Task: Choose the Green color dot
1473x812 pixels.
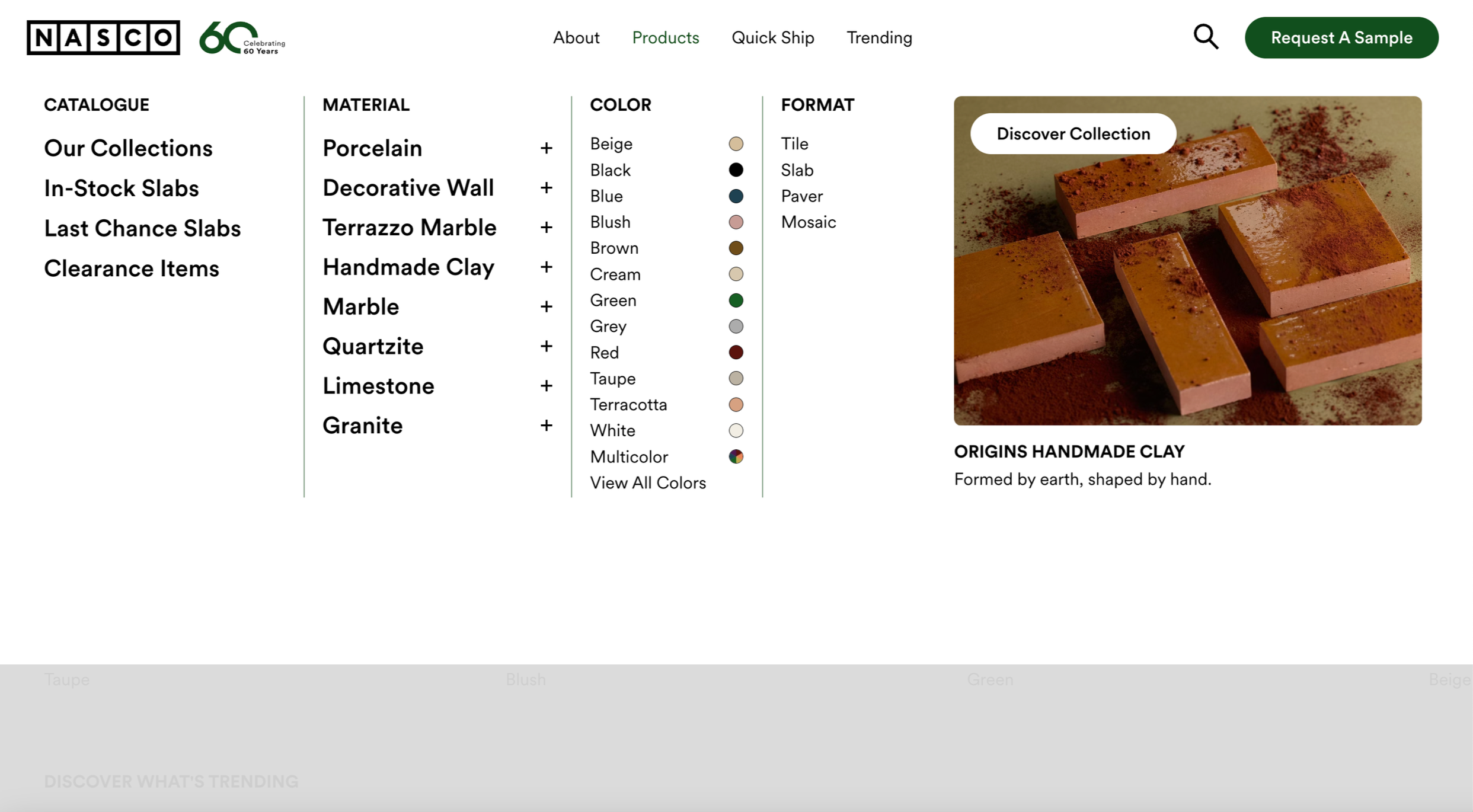Action: coord(736,300)
